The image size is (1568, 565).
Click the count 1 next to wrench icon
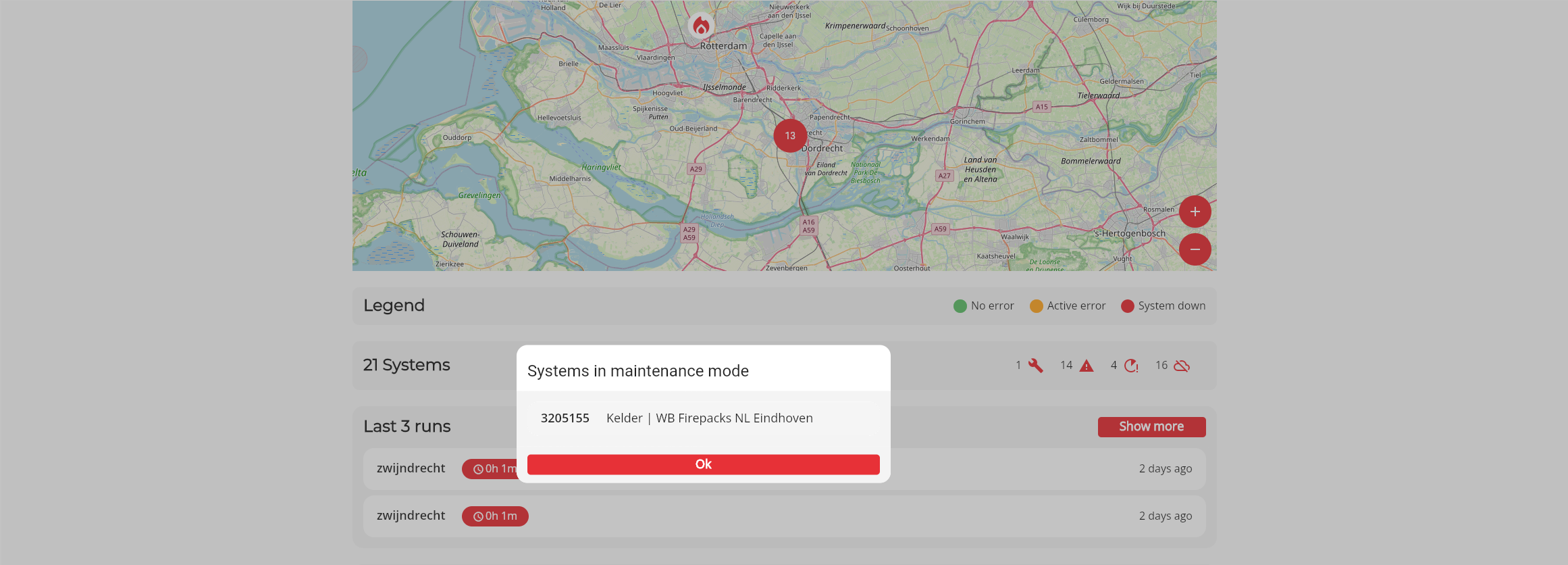tap(1018, 366)
